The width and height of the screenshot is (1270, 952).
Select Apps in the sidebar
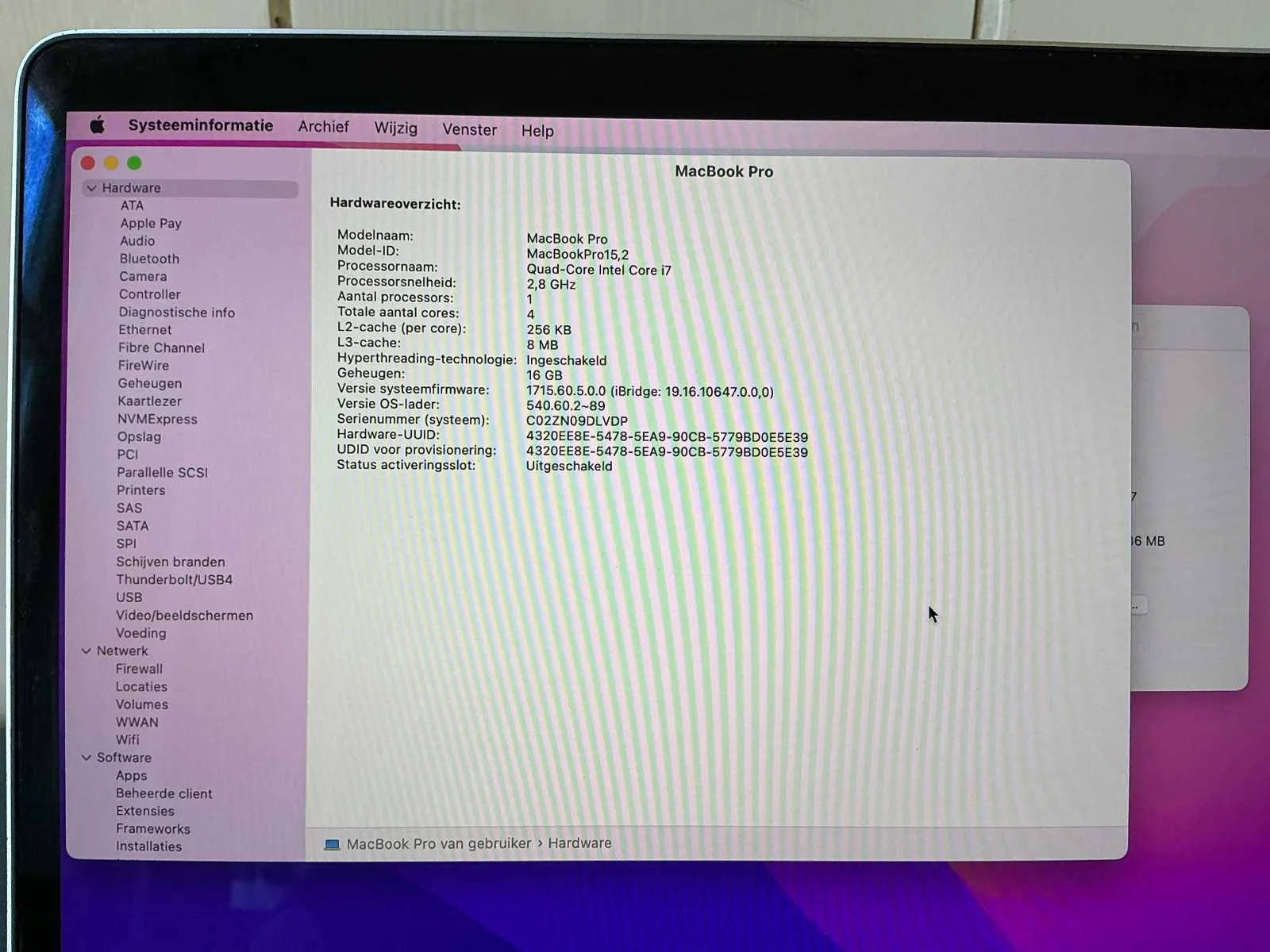tap(132, 776)
